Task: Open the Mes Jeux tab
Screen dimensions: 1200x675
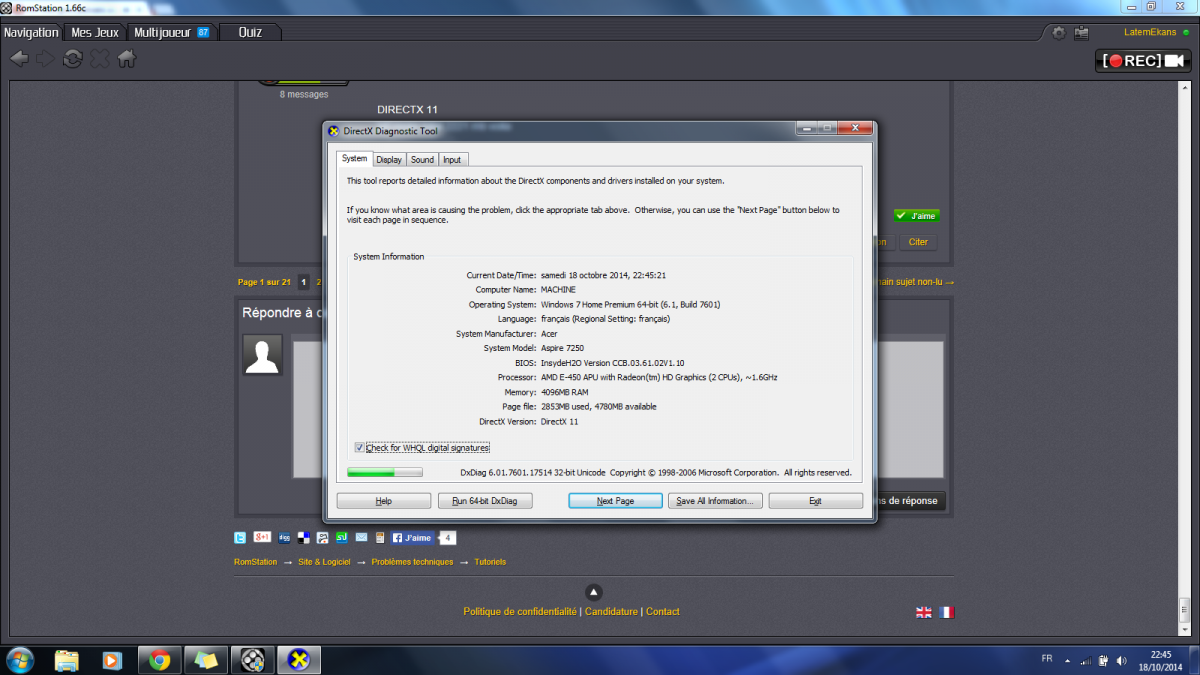Action: click(x=95, y=32)
